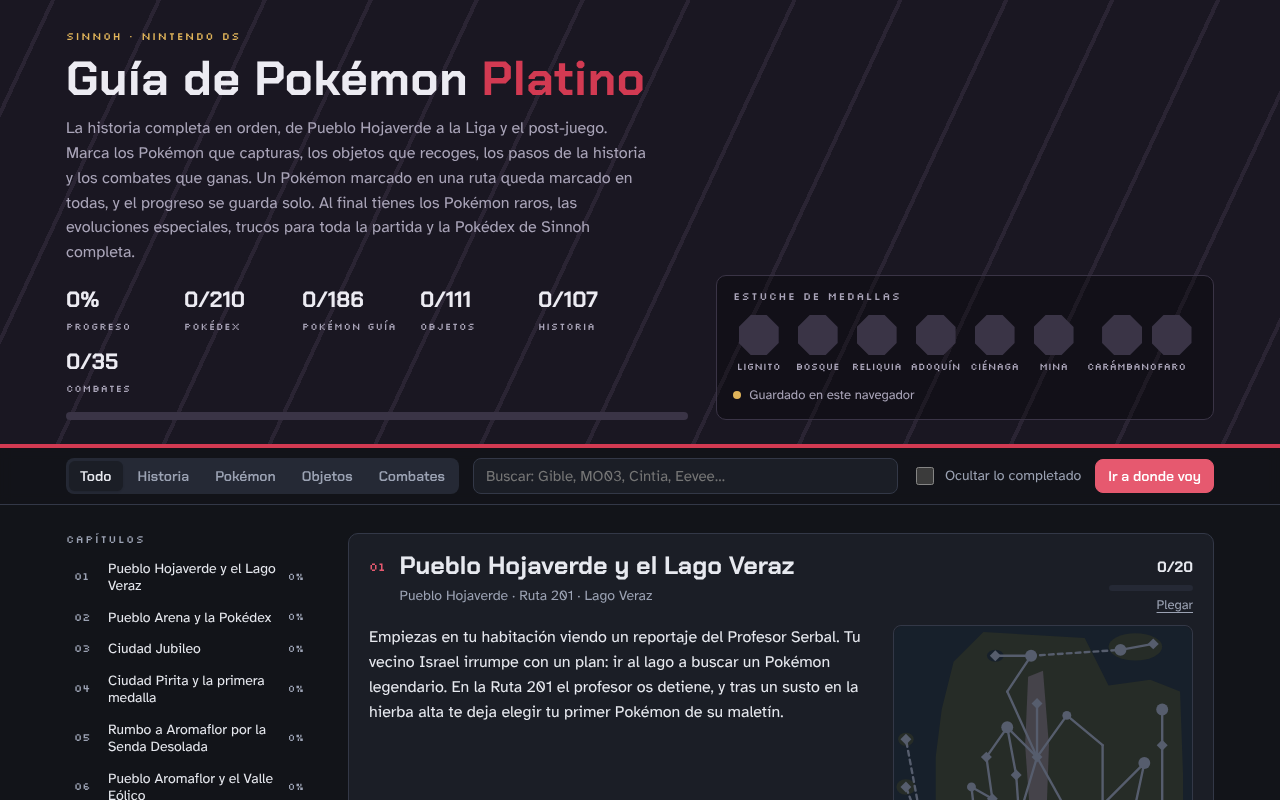Click the Adoquín badge icon
Viewport: 1280px width, 800px height.
click(x=936, y=335)
